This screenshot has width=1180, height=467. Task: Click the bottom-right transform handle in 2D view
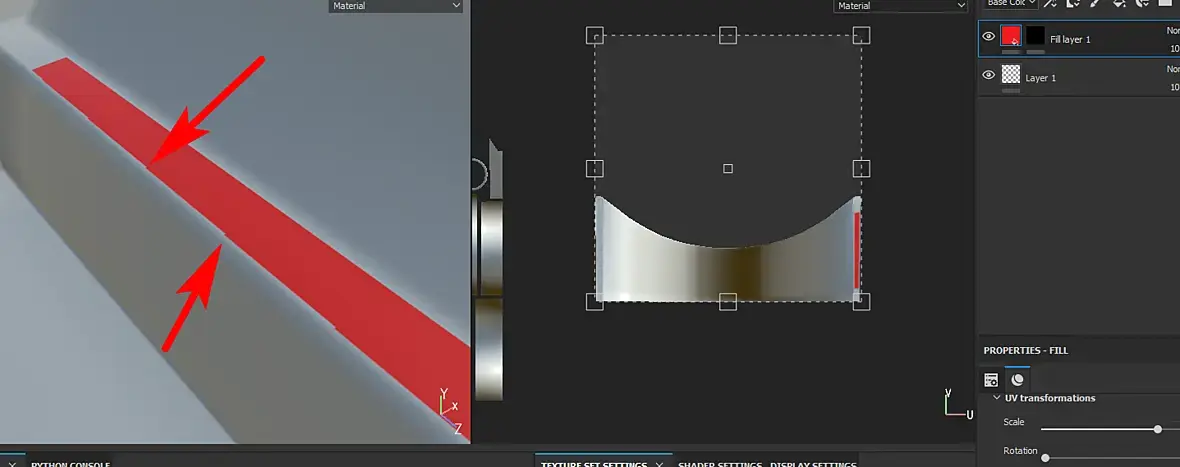click(x=862, y=302)
